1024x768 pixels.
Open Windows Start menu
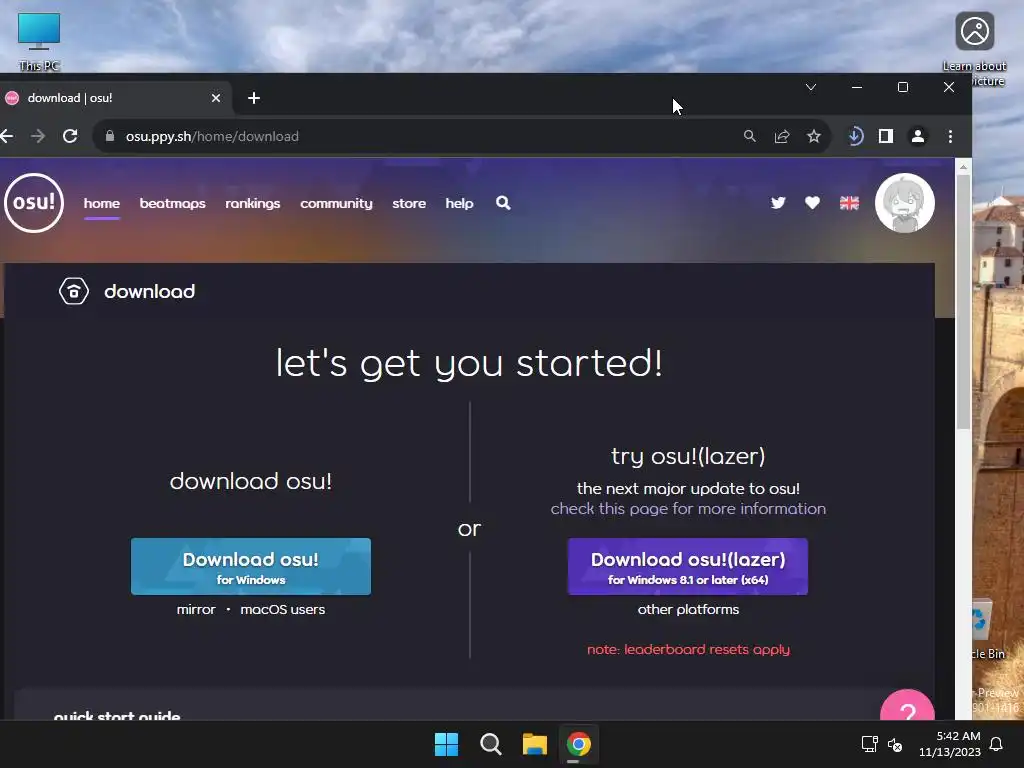click(x=447, y=744)
